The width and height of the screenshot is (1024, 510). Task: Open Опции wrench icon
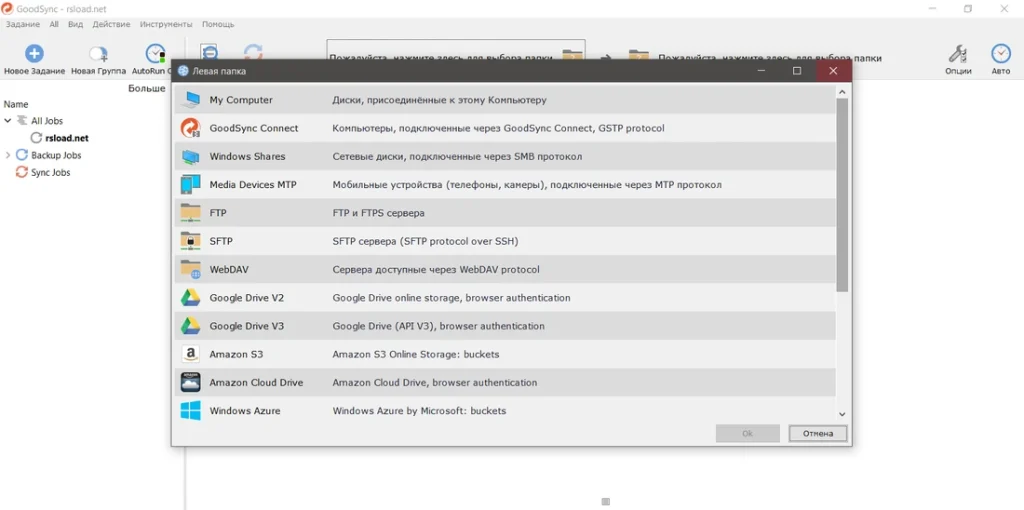(958, 54)
